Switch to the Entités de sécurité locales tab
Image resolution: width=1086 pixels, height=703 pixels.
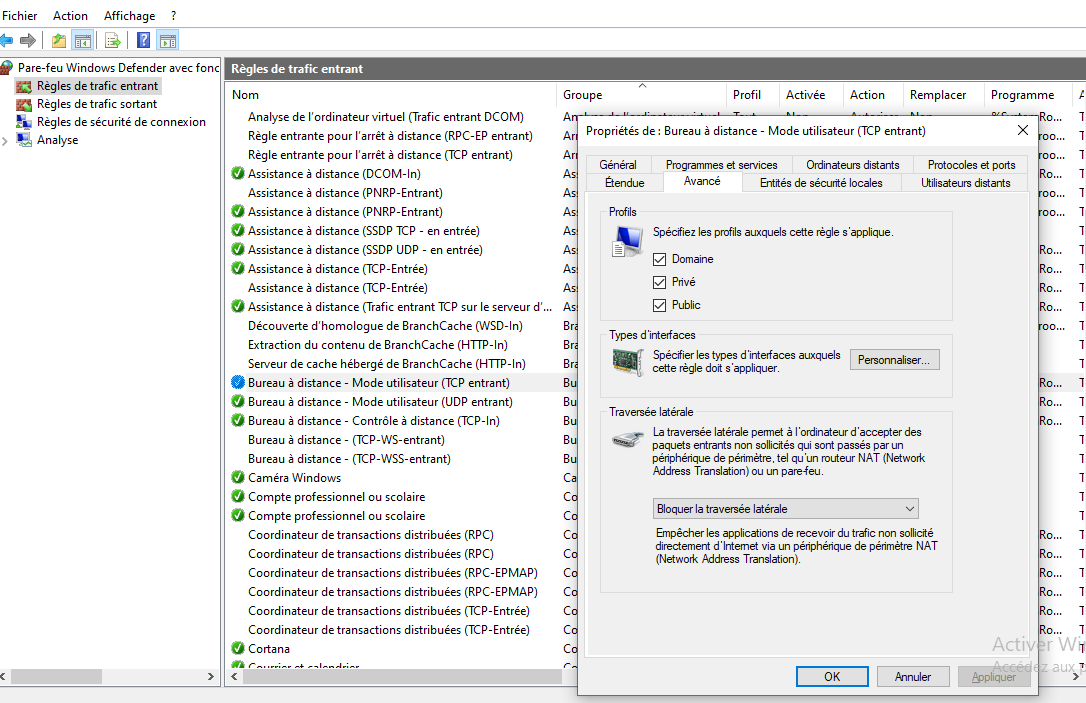pyautogui.click(x=821, y=183)
